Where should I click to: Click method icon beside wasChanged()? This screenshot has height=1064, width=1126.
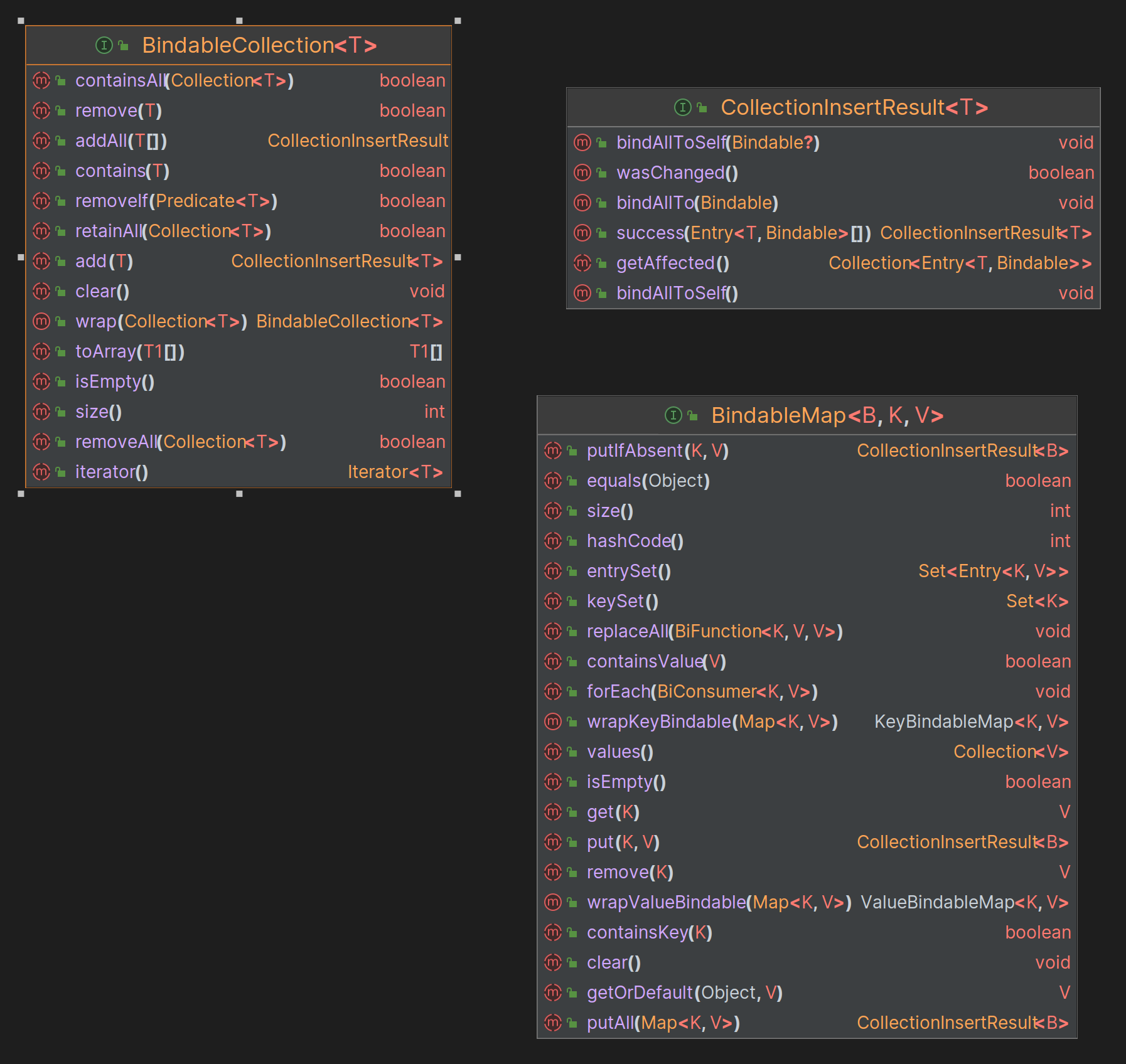pyautogui.click(x=582, y=173)
